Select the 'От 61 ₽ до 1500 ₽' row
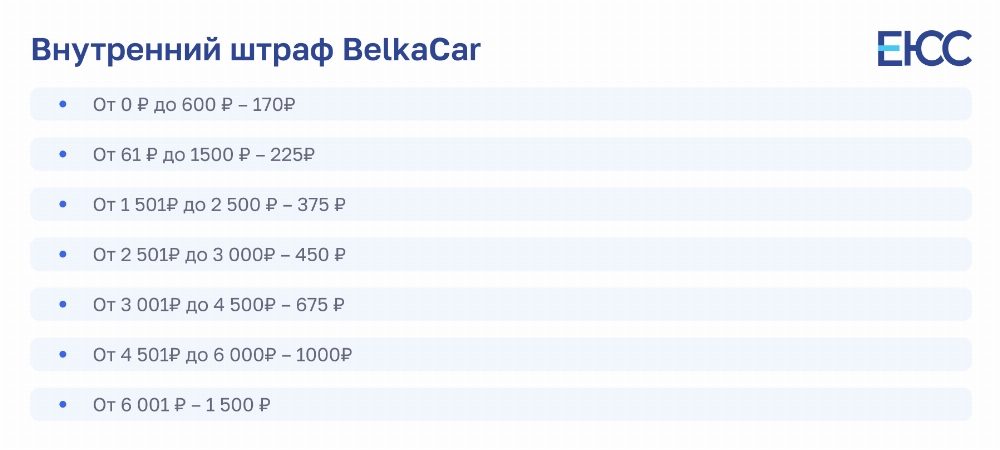The width and height of the screenshot is (1000, 450). 501,154
